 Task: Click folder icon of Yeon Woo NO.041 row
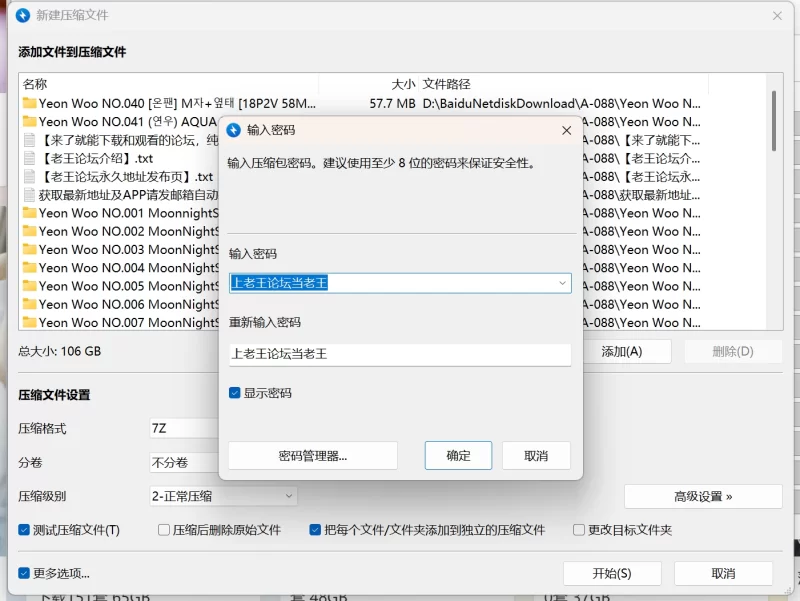point(29,121)
